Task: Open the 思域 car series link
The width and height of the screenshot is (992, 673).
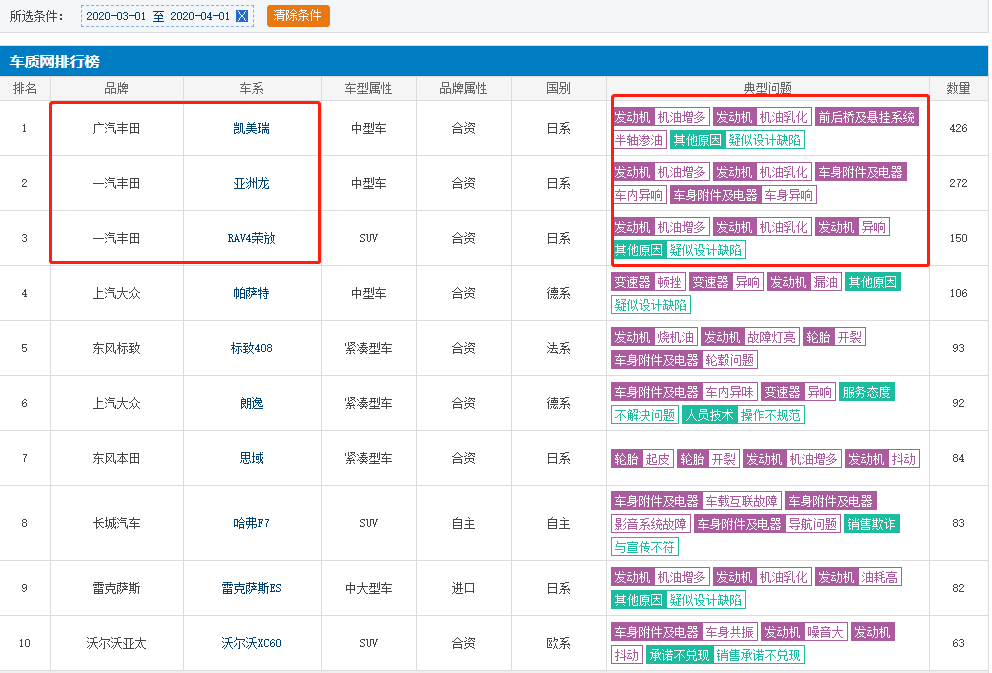Action: [x=251, y=459]
